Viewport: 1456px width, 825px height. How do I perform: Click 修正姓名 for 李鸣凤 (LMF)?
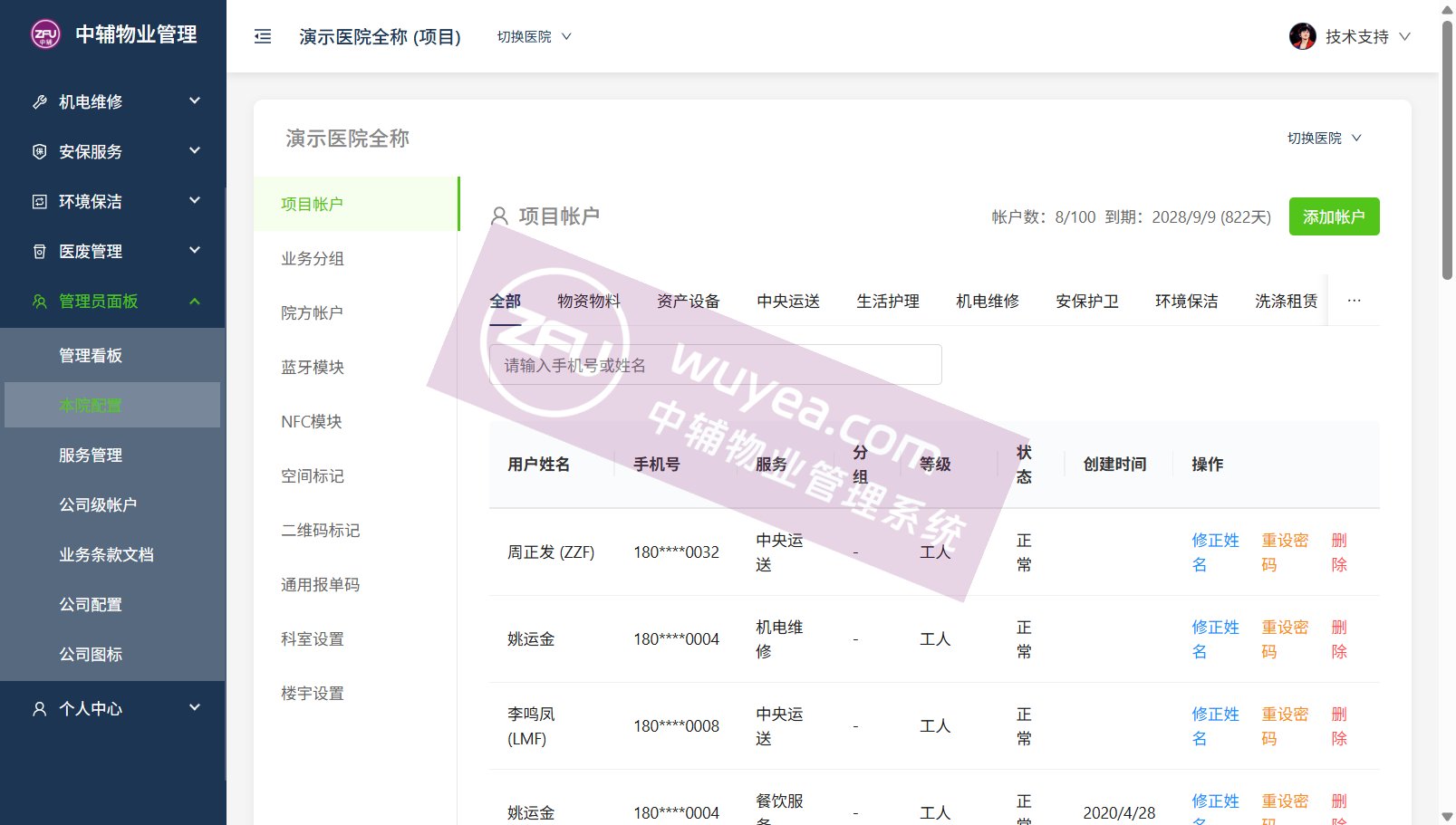coord(1215,726)
